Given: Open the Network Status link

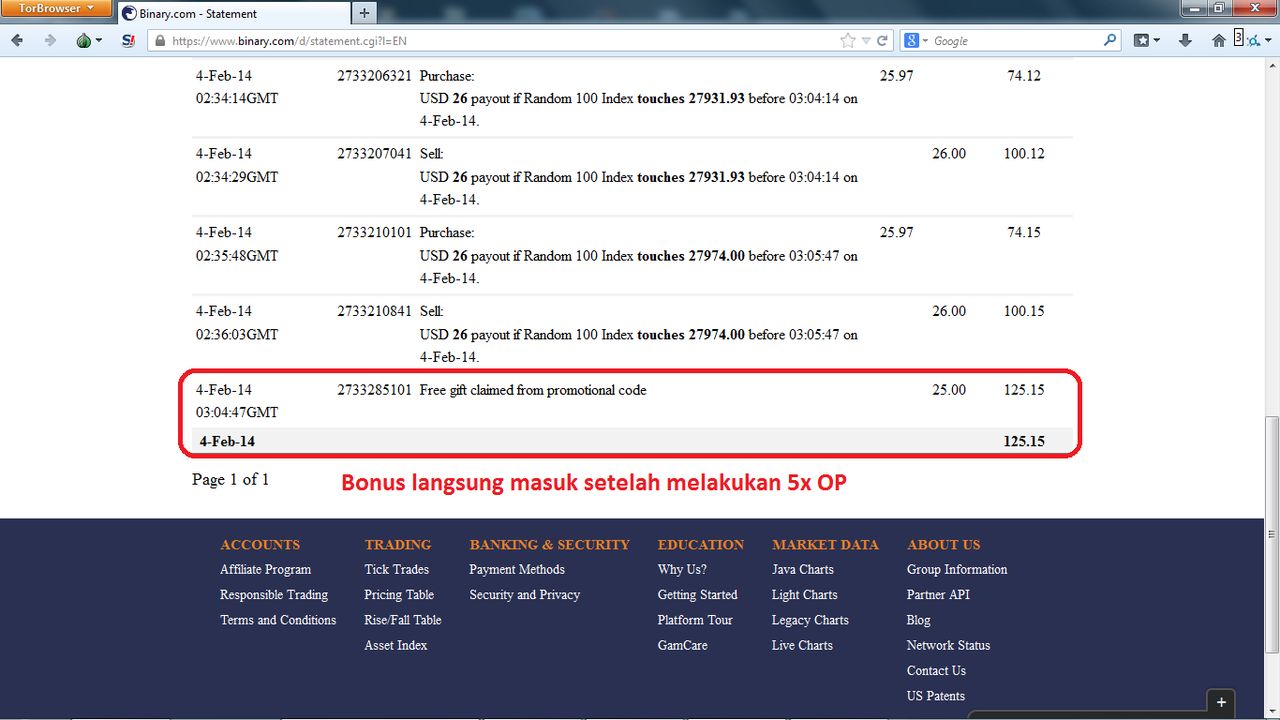Looking at the screenshot, I should point(948,646).
